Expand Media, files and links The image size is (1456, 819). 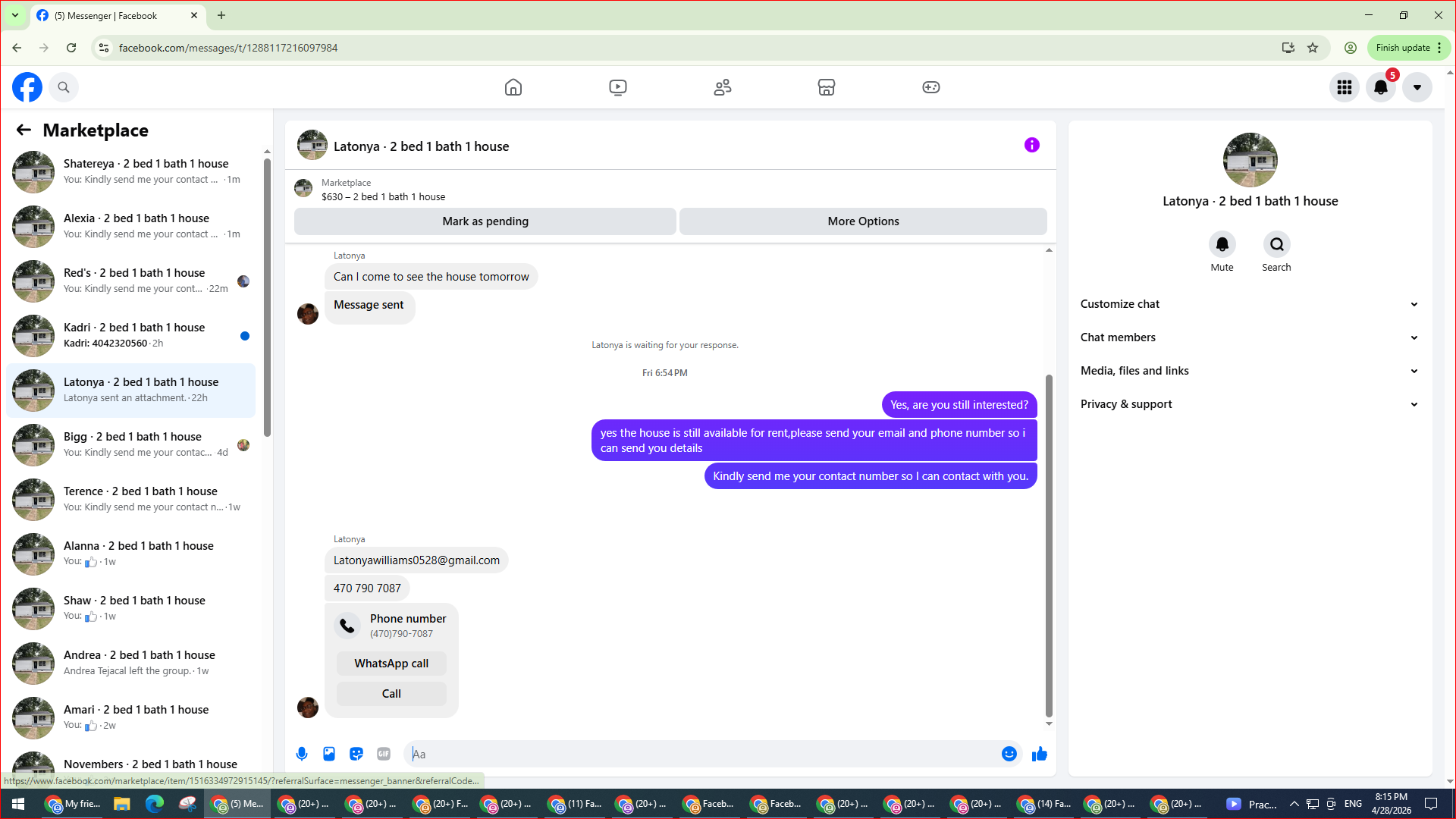(x=1250, y=371)
